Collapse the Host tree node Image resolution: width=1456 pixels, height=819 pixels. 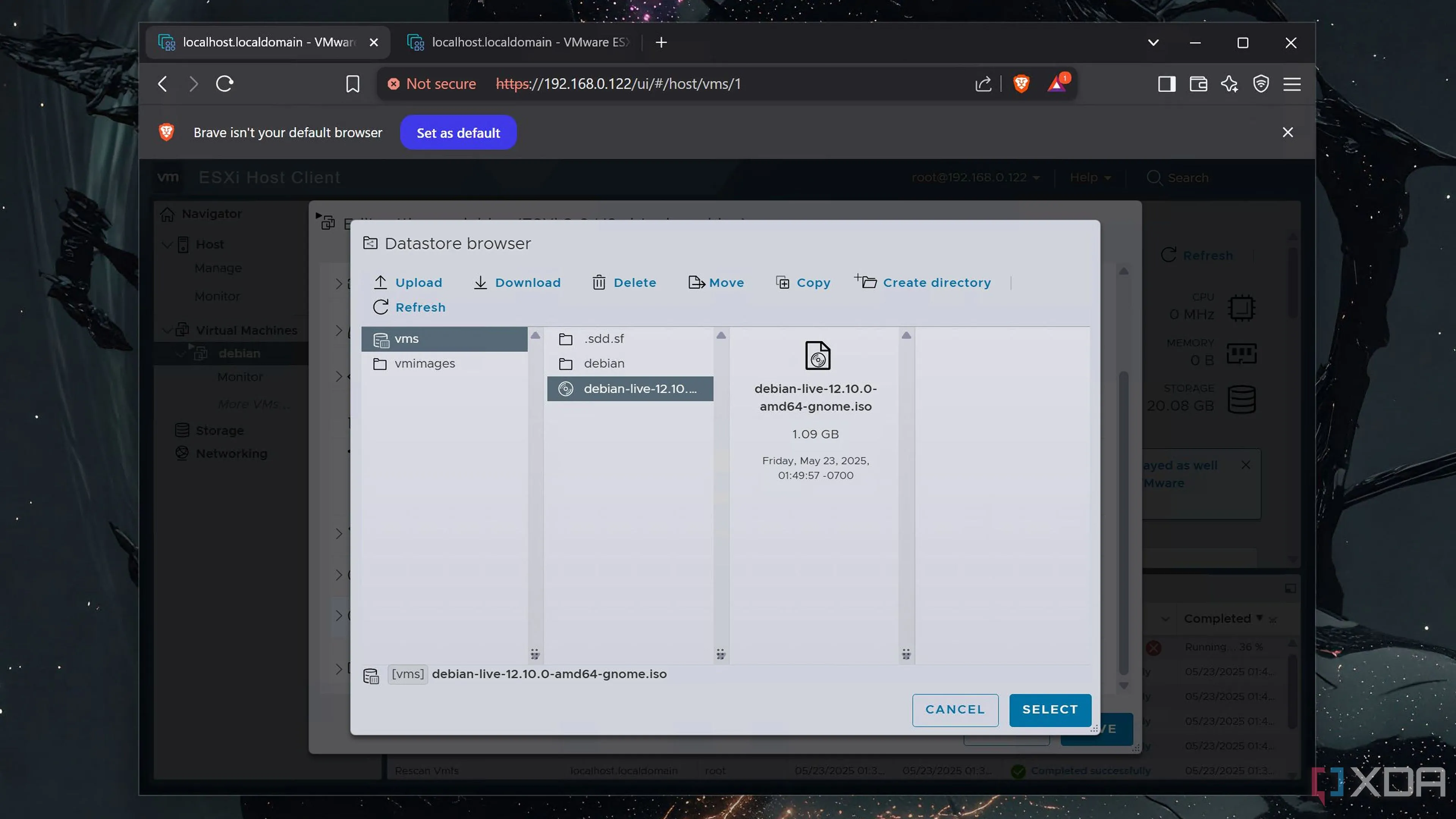coord(167,244)
